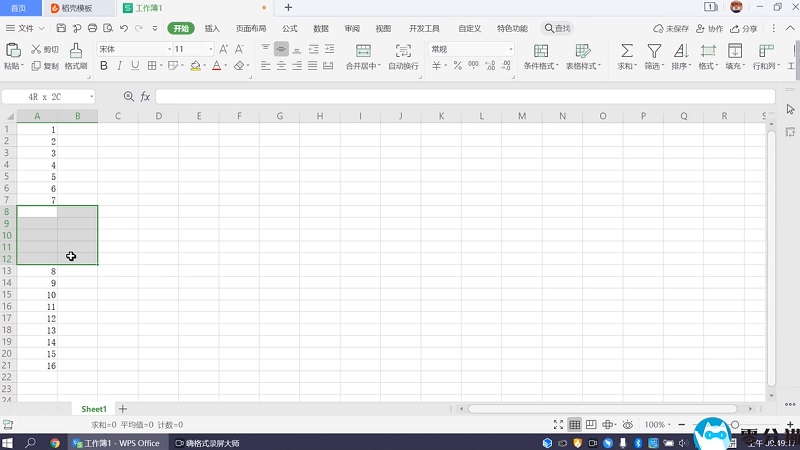
Task: Open the Formulas (公式) ribbon tab
Action: pyautogui.click(x=290, y=29)
